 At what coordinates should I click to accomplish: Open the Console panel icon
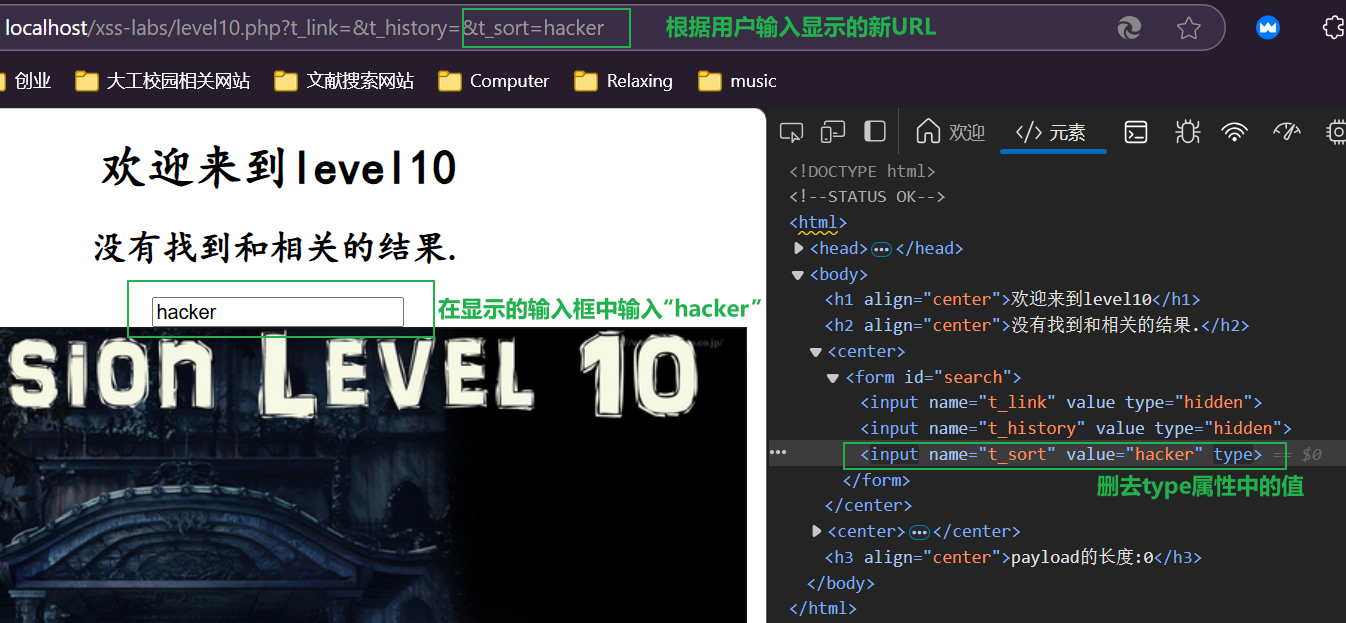(x=1136, y=132)
